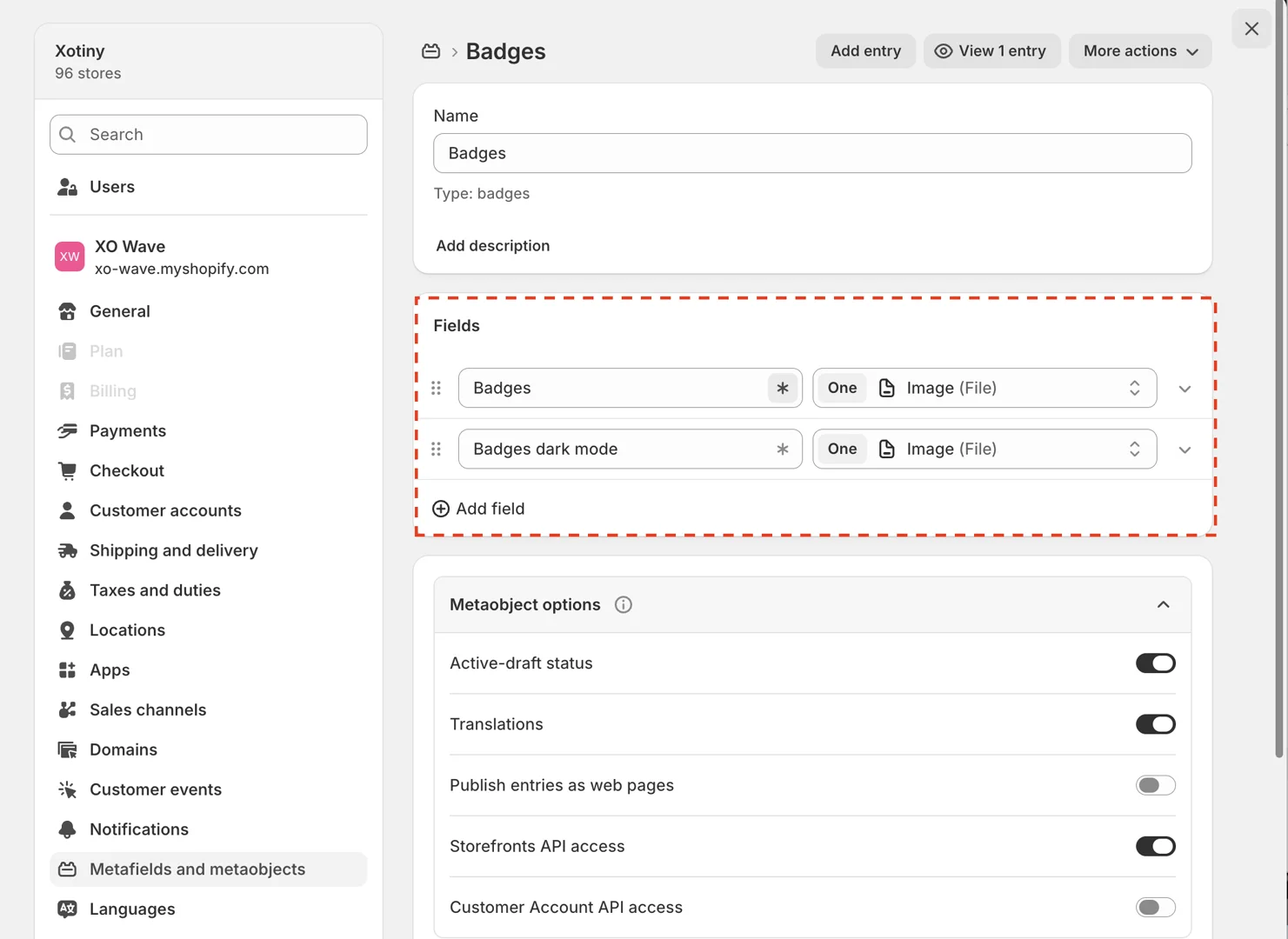Expand the Badges dark mode row chevron
The image size is (1288, 939).
(1185, 450)
